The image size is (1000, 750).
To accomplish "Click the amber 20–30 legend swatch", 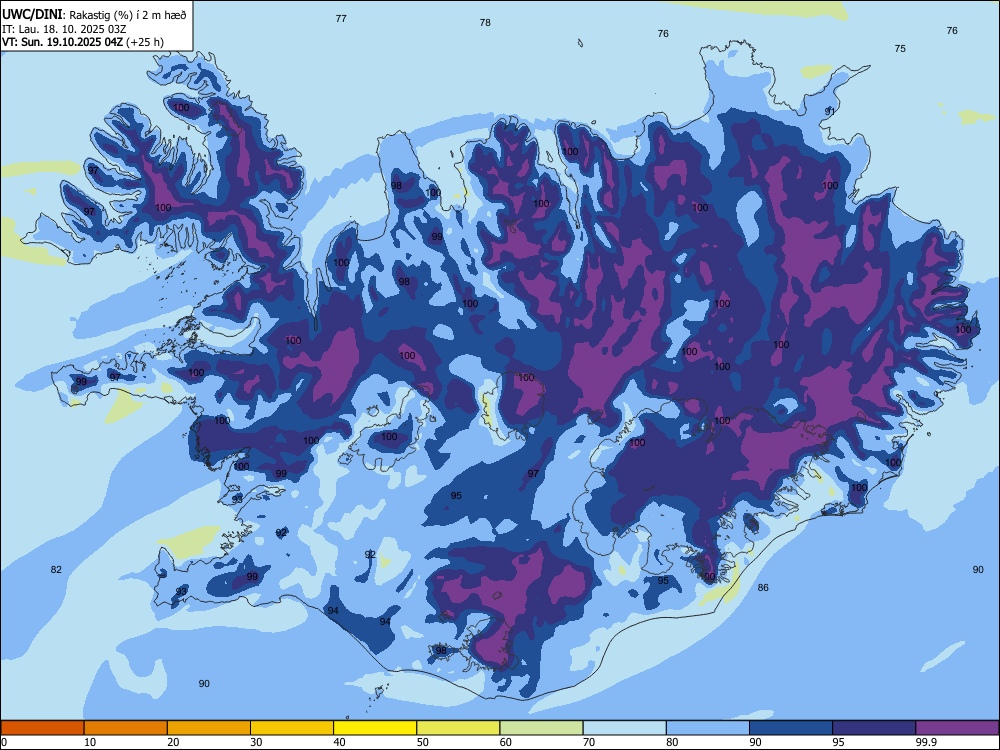I will [209, 728].
